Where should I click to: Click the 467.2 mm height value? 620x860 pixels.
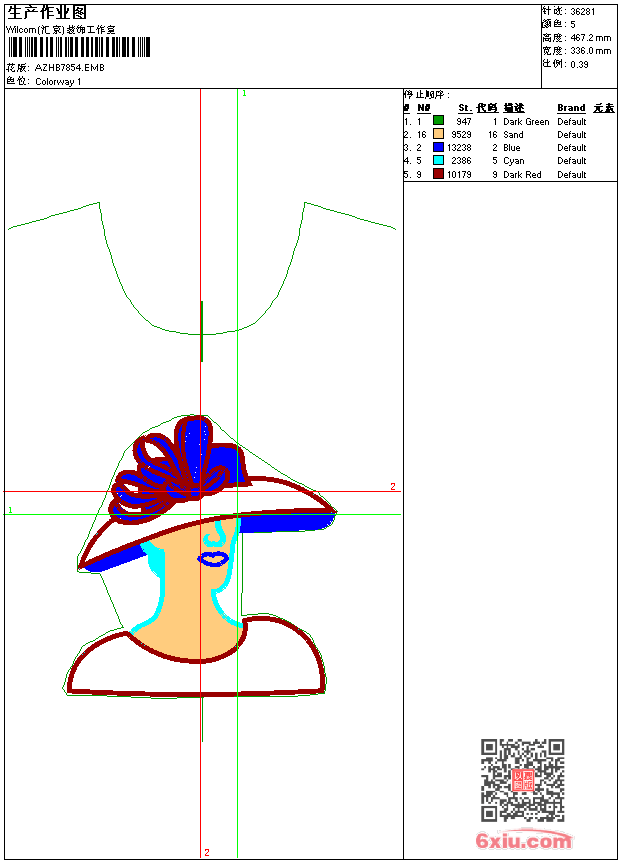pyautogui.click(x=590, y=37)
